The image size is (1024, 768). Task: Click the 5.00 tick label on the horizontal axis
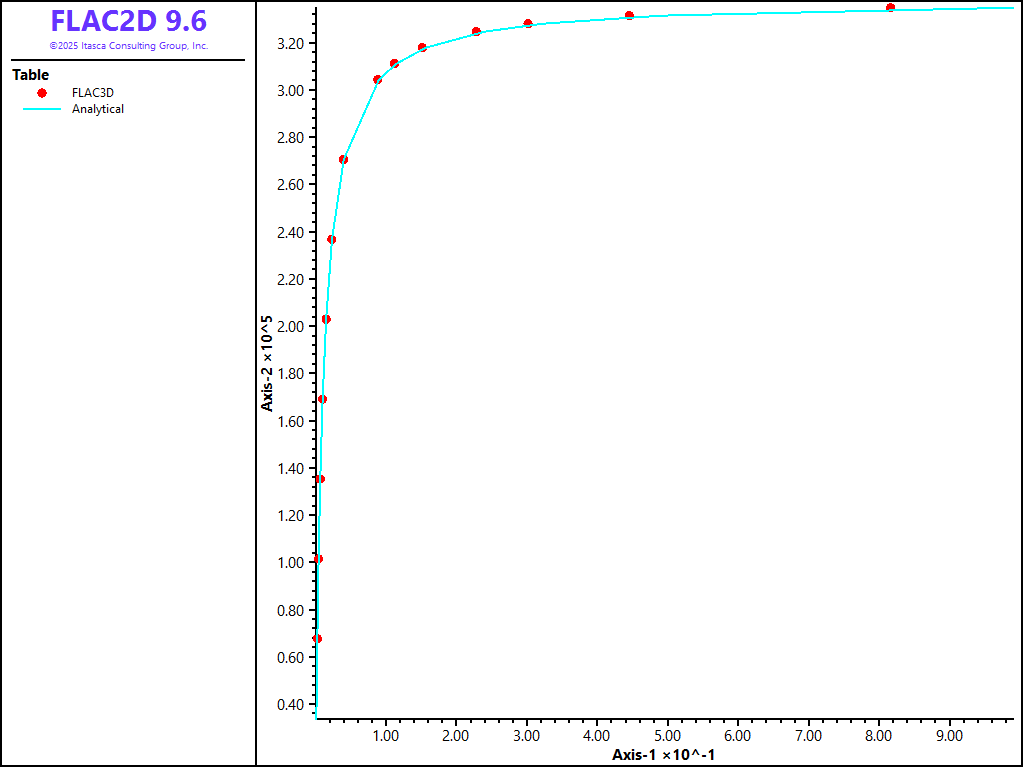coord(667,736)
